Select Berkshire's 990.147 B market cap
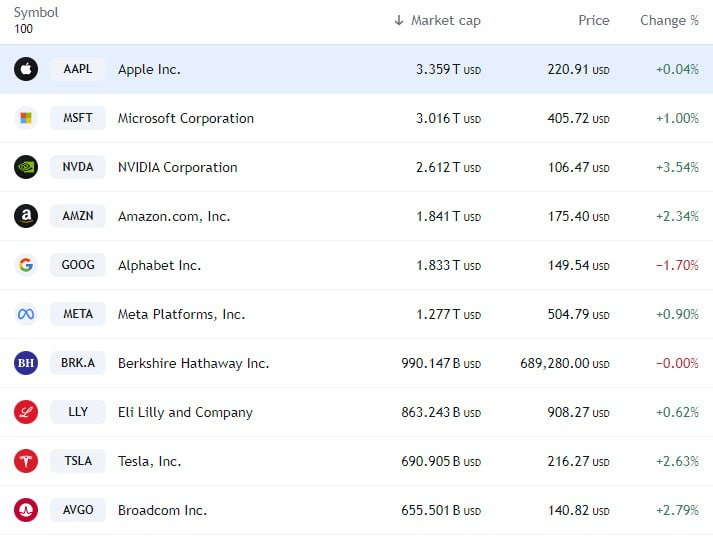 441,364
